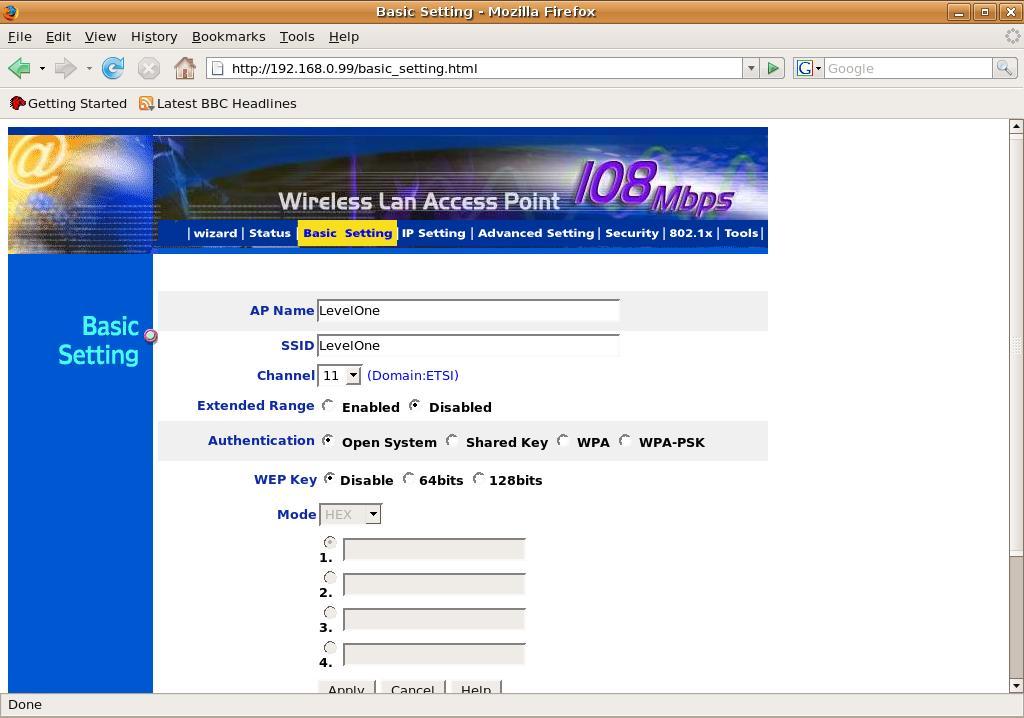Click the vertical scrollbar down arrow
This screenshot has height=718, width=1024.
[1016, 685]
